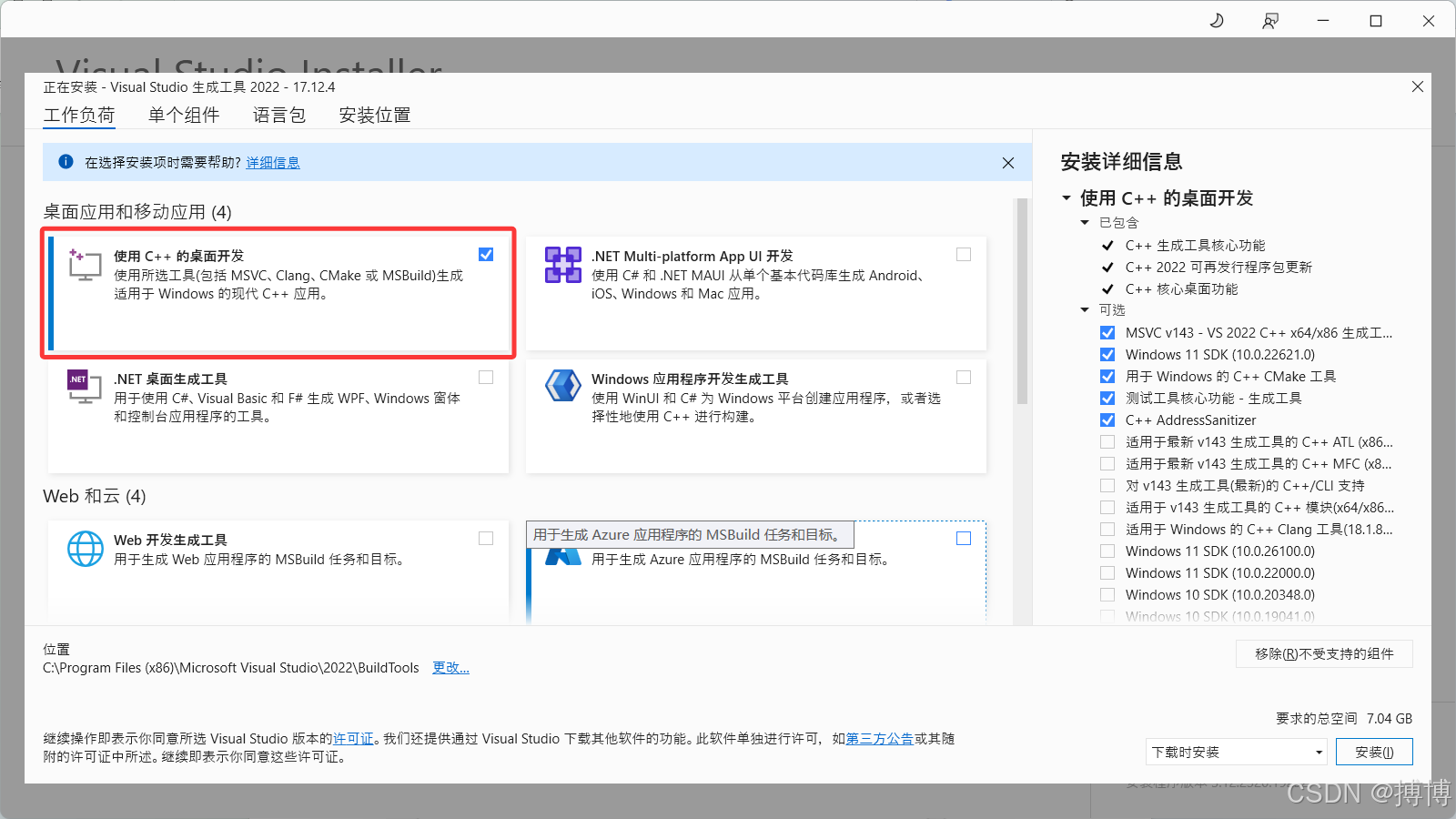Screen dimensions: 1456x819
Task: Toggle dark theme moon icon in title bar
Action: click(1217, 20)
